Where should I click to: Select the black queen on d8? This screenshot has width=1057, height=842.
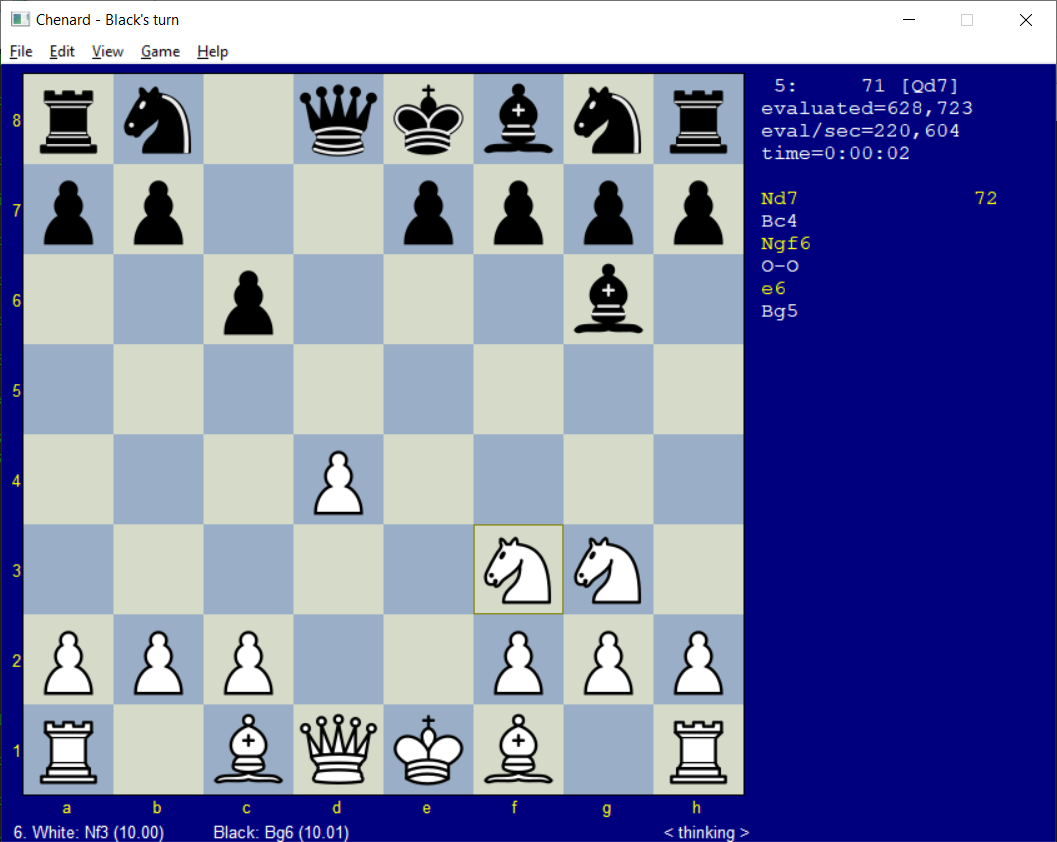(338, 120)
